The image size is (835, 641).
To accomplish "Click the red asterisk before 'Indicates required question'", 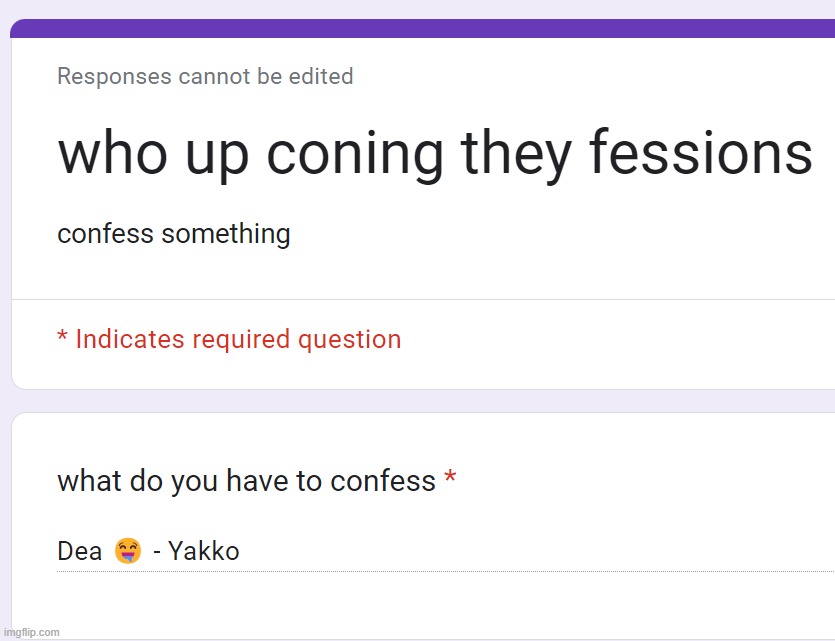I will pos(62,336).
